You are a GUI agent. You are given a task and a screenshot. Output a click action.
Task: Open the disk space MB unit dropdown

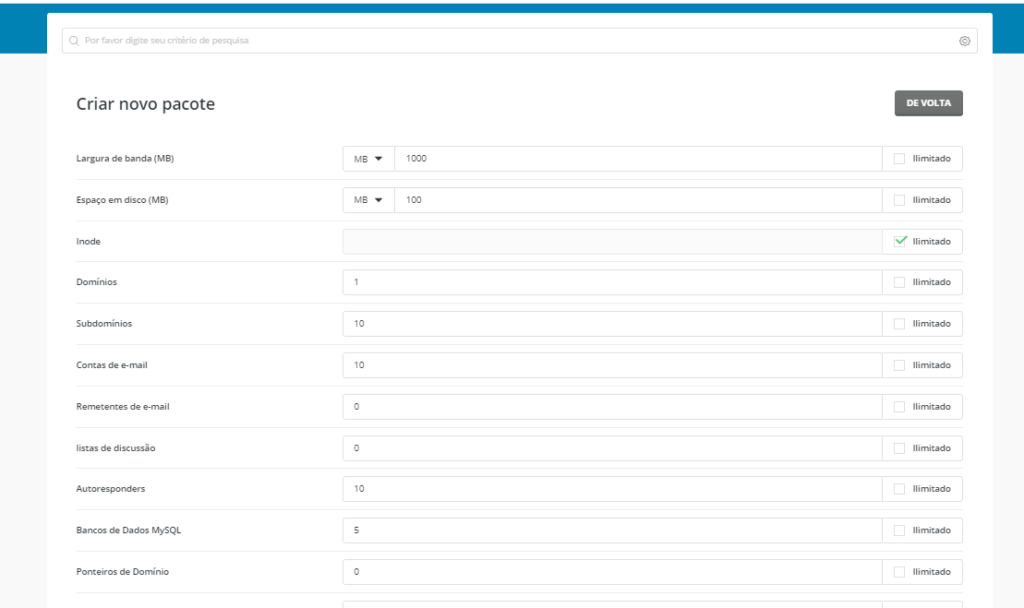tap(368, 200)
